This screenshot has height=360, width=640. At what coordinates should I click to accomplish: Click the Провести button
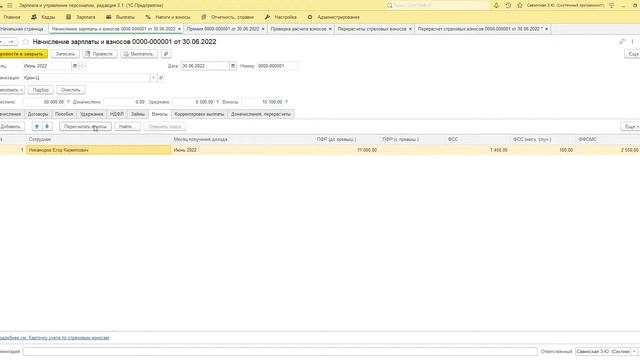point(100,54)
